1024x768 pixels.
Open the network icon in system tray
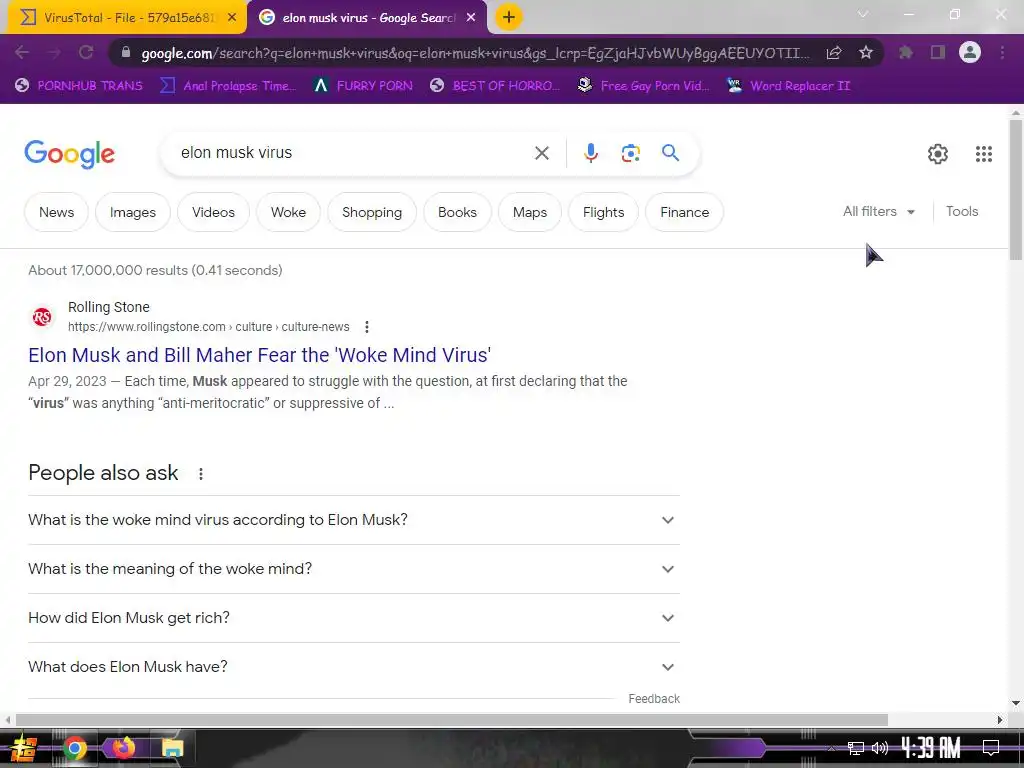(x=856, y=748)
